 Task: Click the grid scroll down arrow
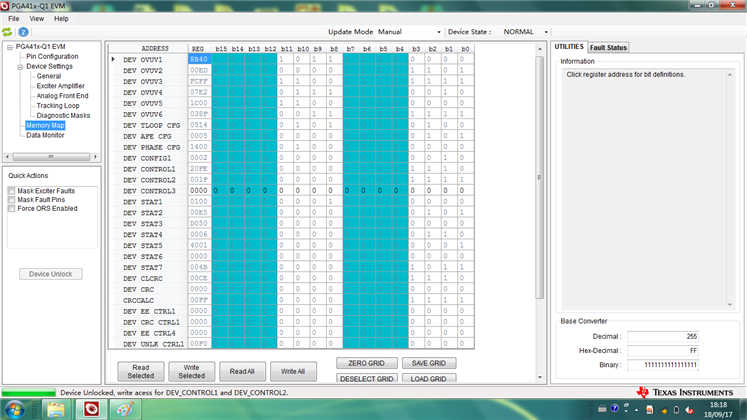pyautogui.click(x=540, y=378)
